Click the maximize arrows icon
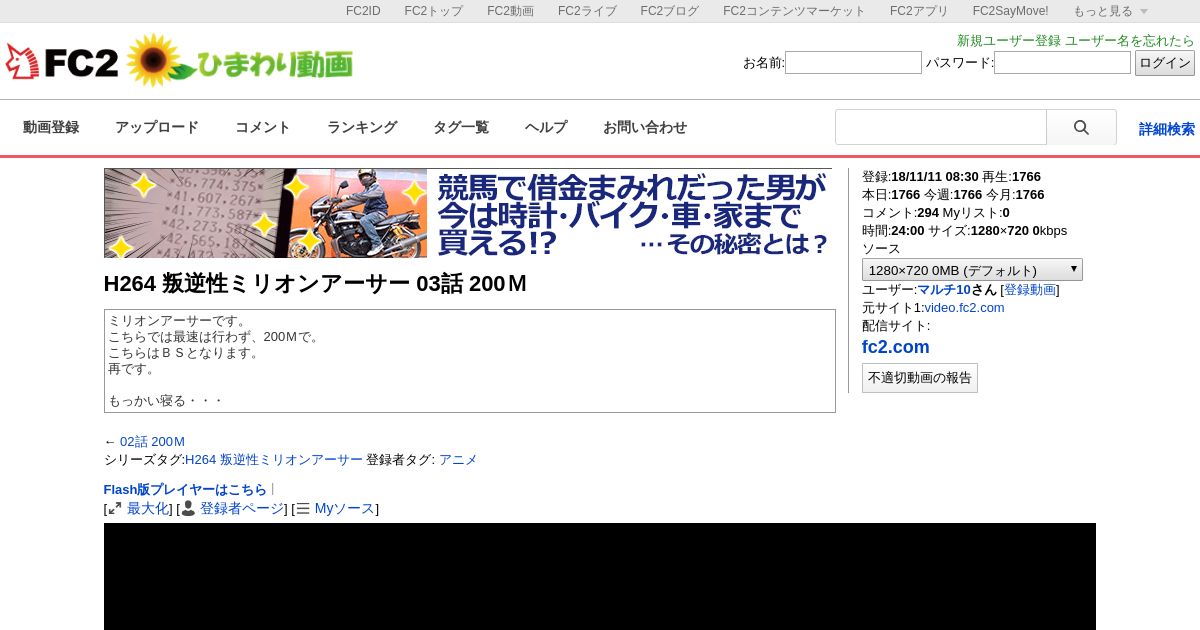Screen dimensions: 1200x630 click(x=115, y=509)
